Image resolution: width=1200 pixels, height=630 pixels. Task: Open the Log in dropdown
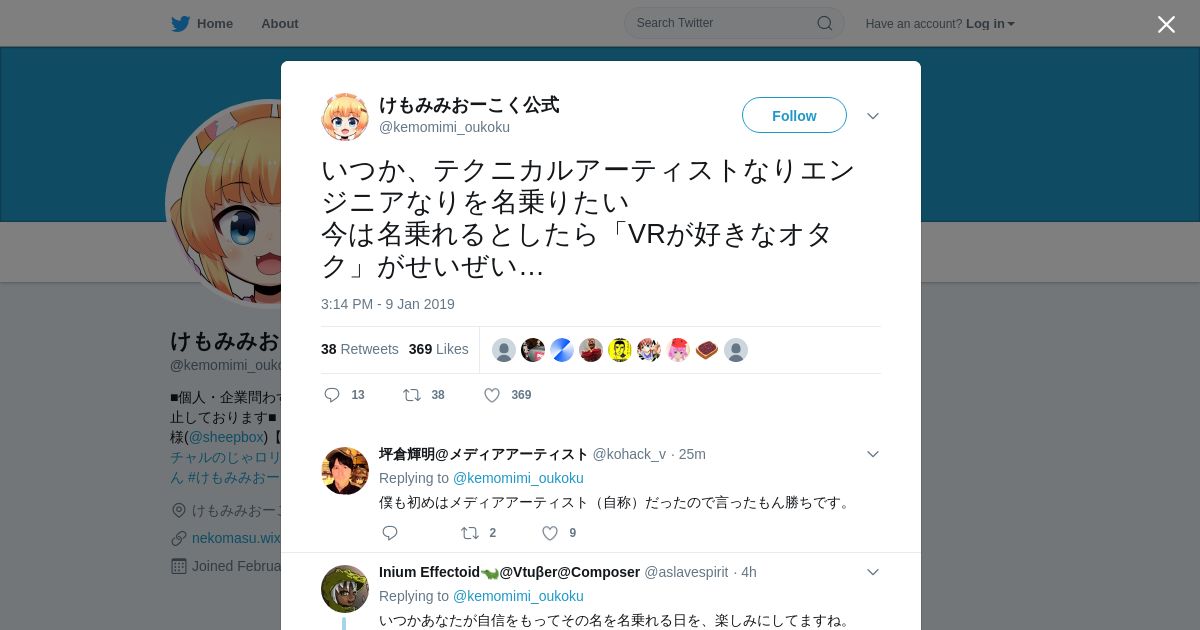pyautogui.click(x=990, y=24)
